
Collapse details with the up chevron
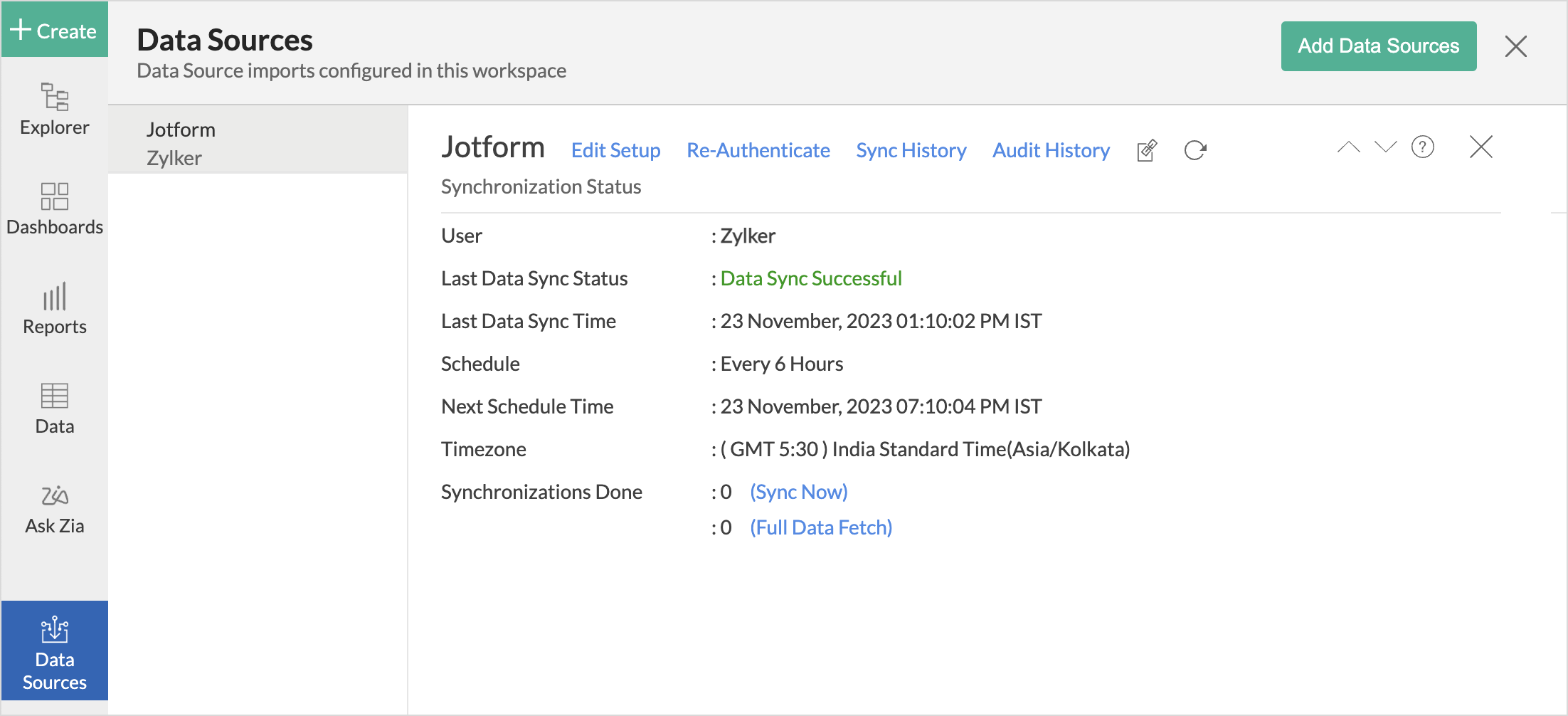click(1348, 147)
